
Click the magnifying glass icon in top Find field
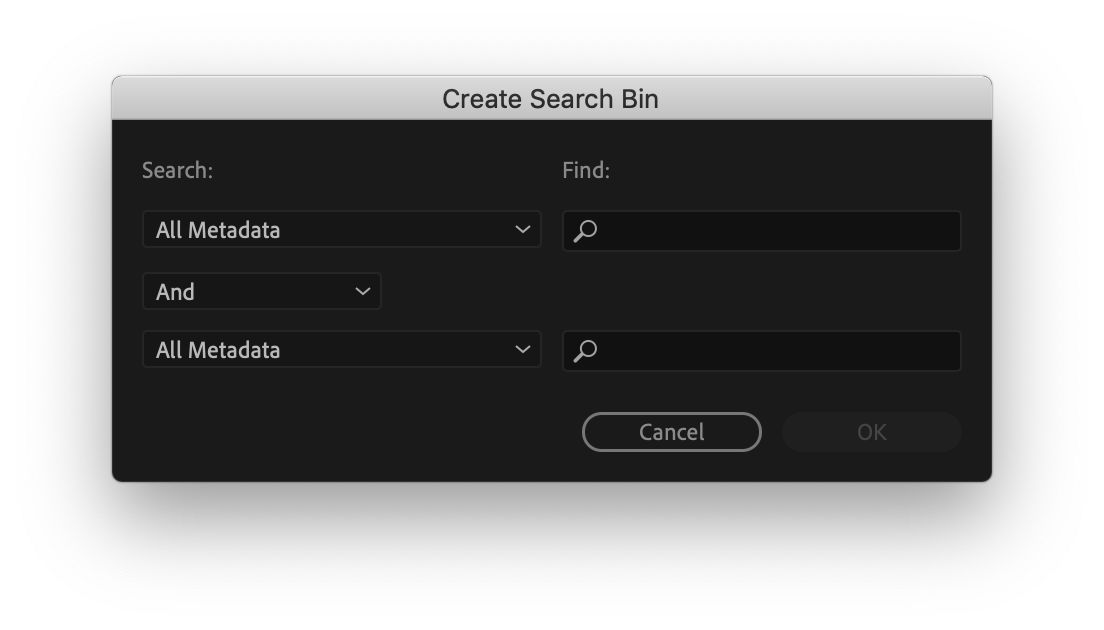click(x=585, y=230)
